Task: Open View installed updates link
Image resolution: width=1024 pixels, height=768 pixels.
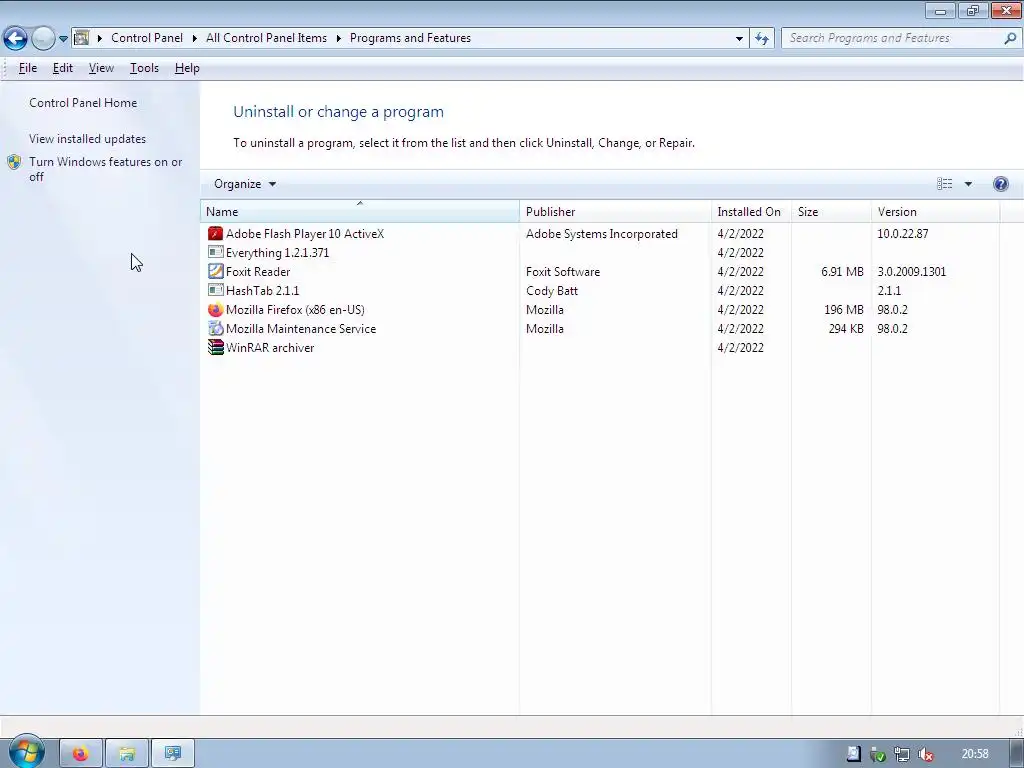Action: [x=88, y=138]
